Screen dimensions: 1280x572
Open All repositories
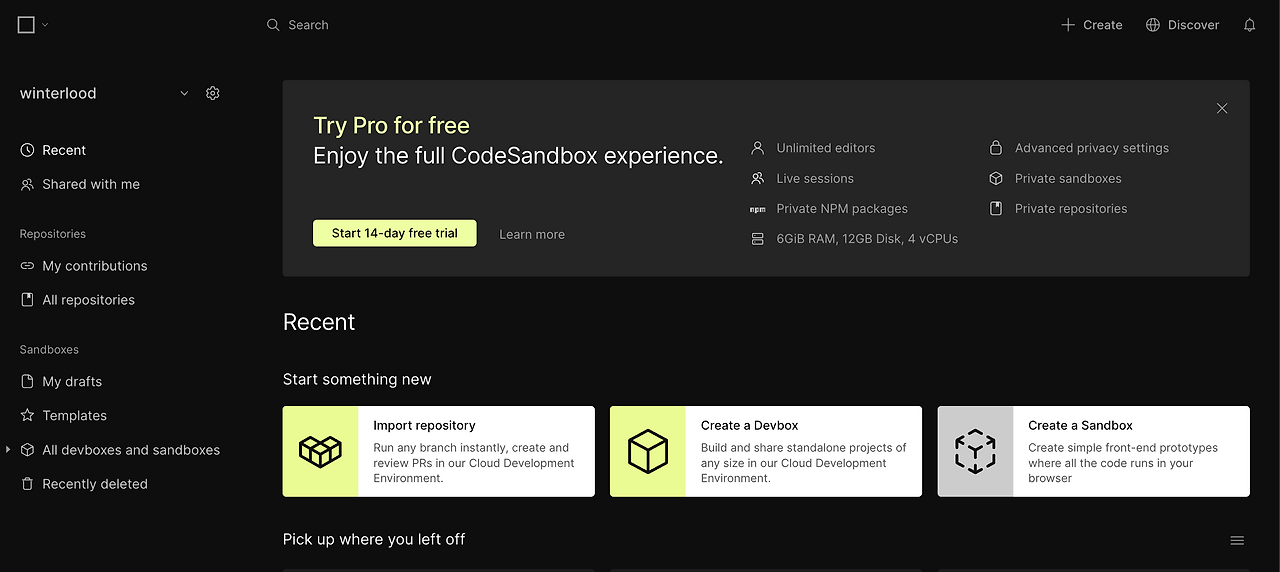pyautogui.click(x=88, y=300)
